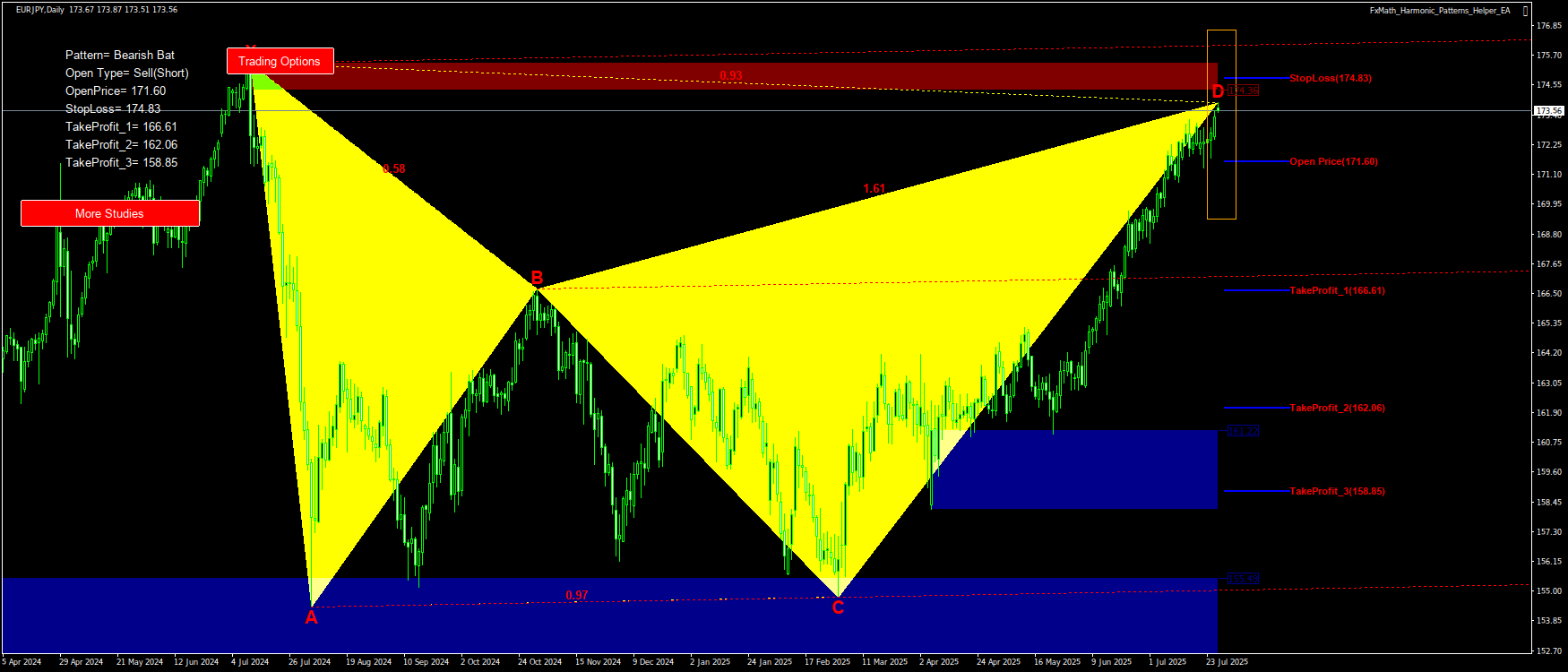Click the 155.49 blue price tag
Image resolution: width=1568 pixels, height=672 pixels.
pyautogui.click(x=1243, y=579)
